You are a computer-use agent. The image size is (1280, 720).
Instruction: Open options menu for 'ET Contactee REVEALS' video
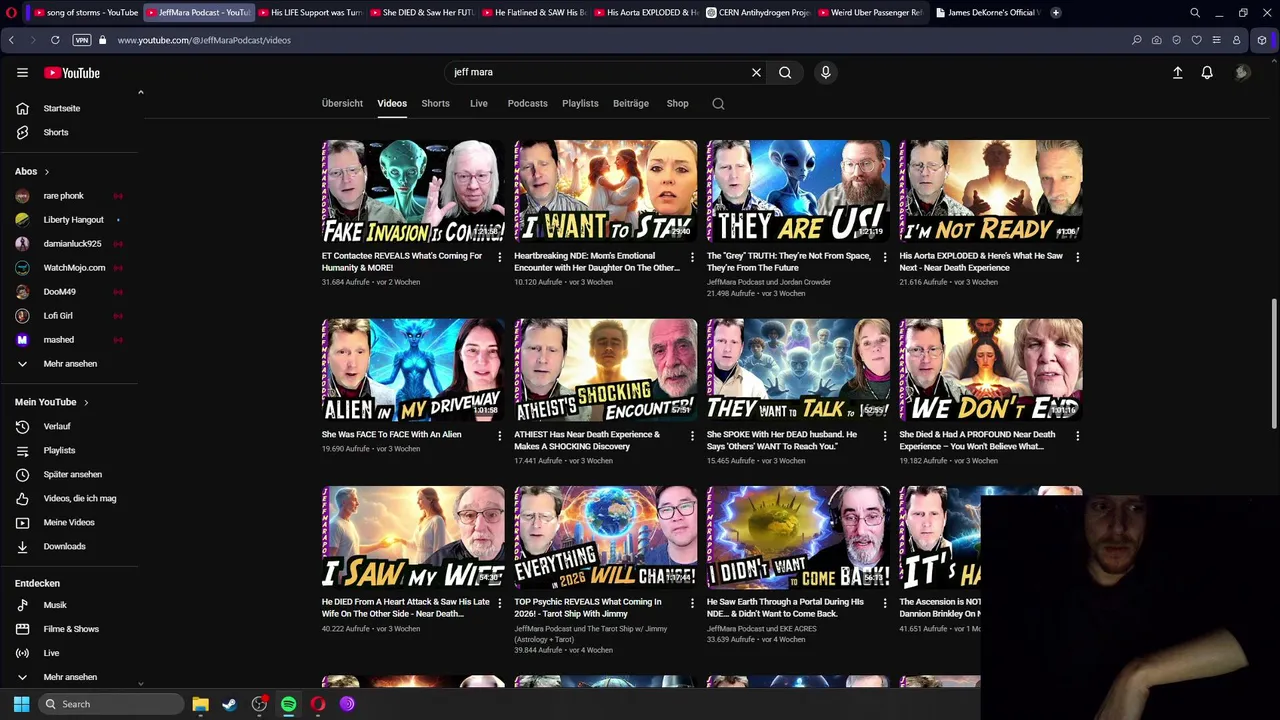499,257
